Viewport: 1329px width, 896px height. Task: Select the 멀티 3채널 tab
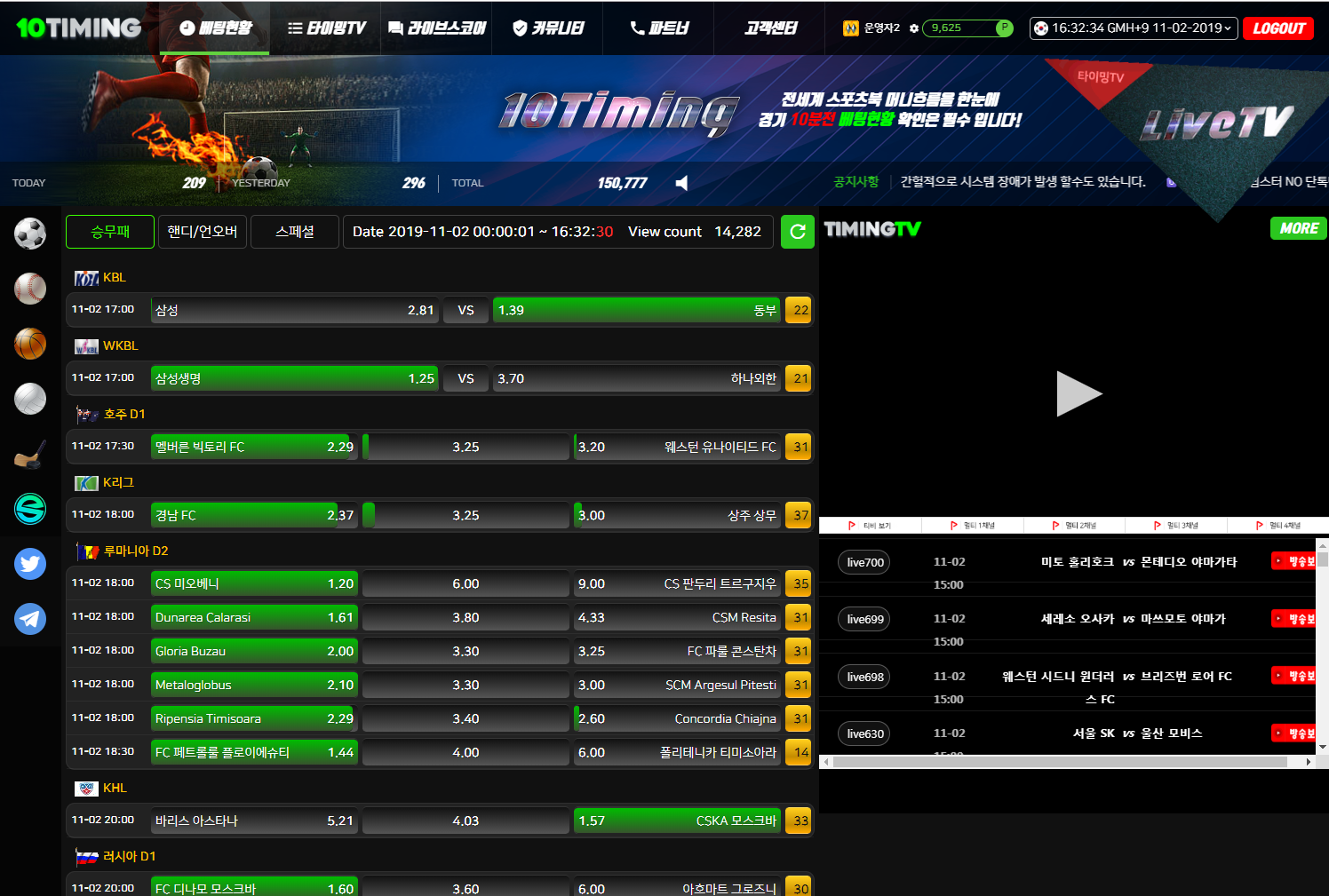1175,526
